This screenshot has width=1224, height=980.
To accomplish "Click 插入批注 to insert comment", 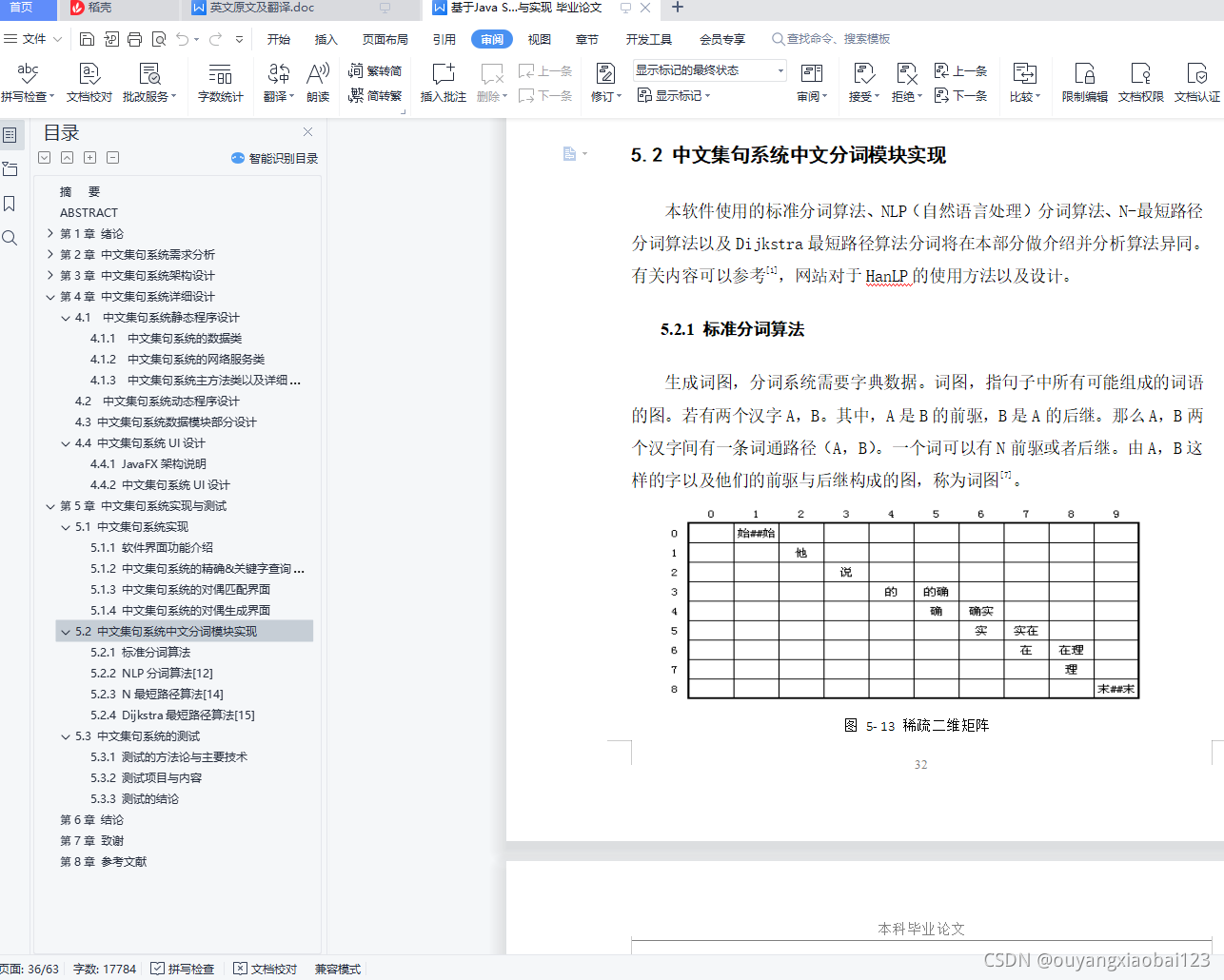I will [x=444, y=82].
